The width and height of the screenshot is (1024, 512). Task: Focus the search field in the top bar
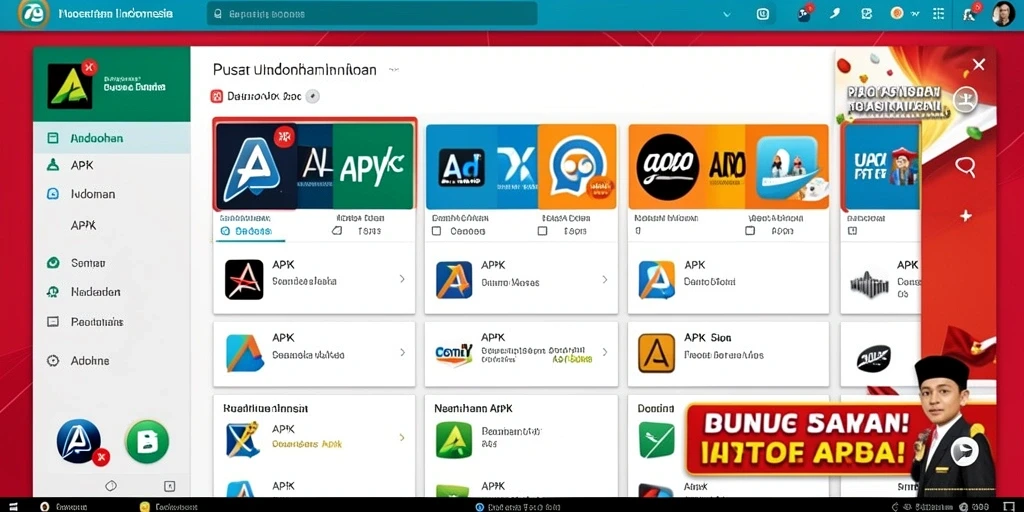[x=372, y=14]
